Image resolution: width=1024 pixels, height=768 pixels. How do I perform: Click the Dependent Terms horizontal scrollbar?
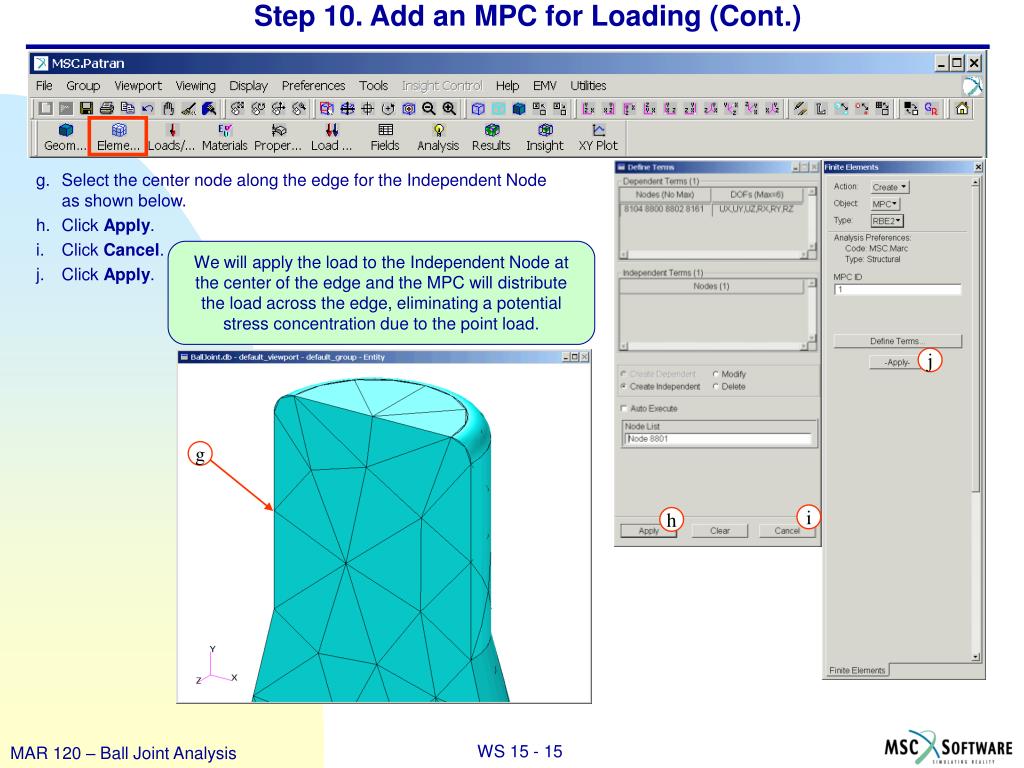coord(714,255)
